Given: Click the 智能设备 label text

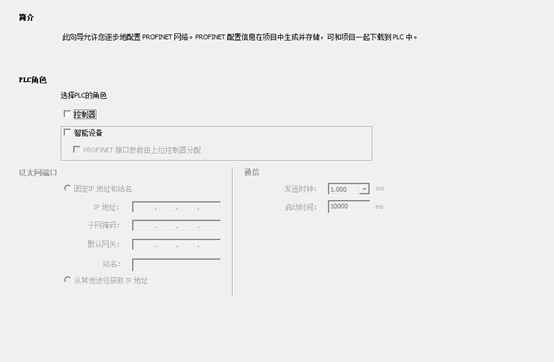Looking at the screenshot, I should tap(88, 133).
